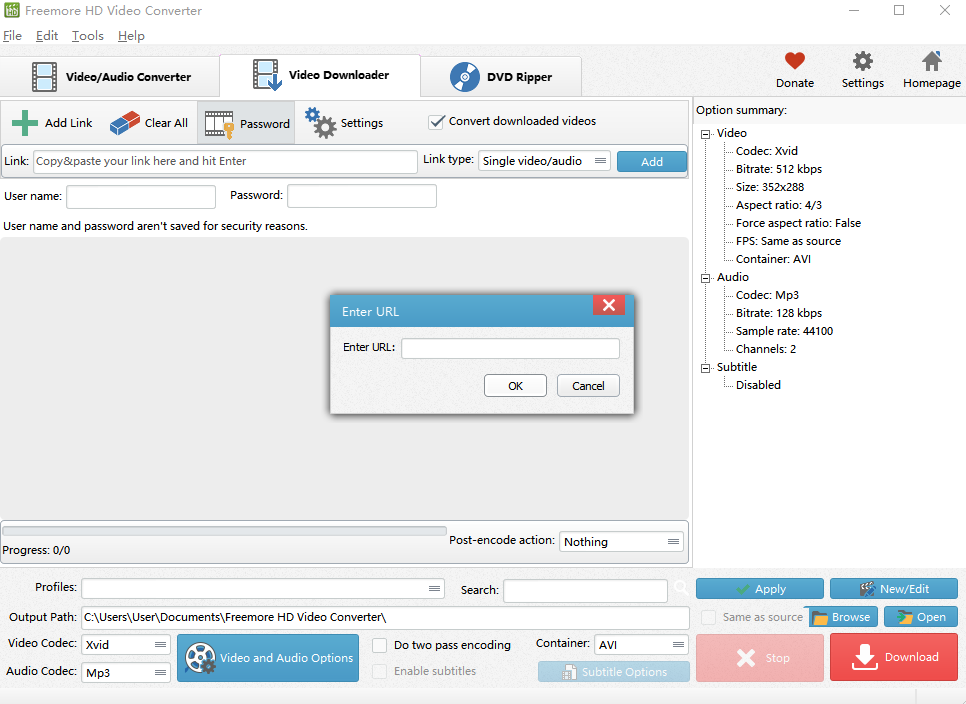
Task: Click the Freemore HD app title icon
Action: point(12,10)
